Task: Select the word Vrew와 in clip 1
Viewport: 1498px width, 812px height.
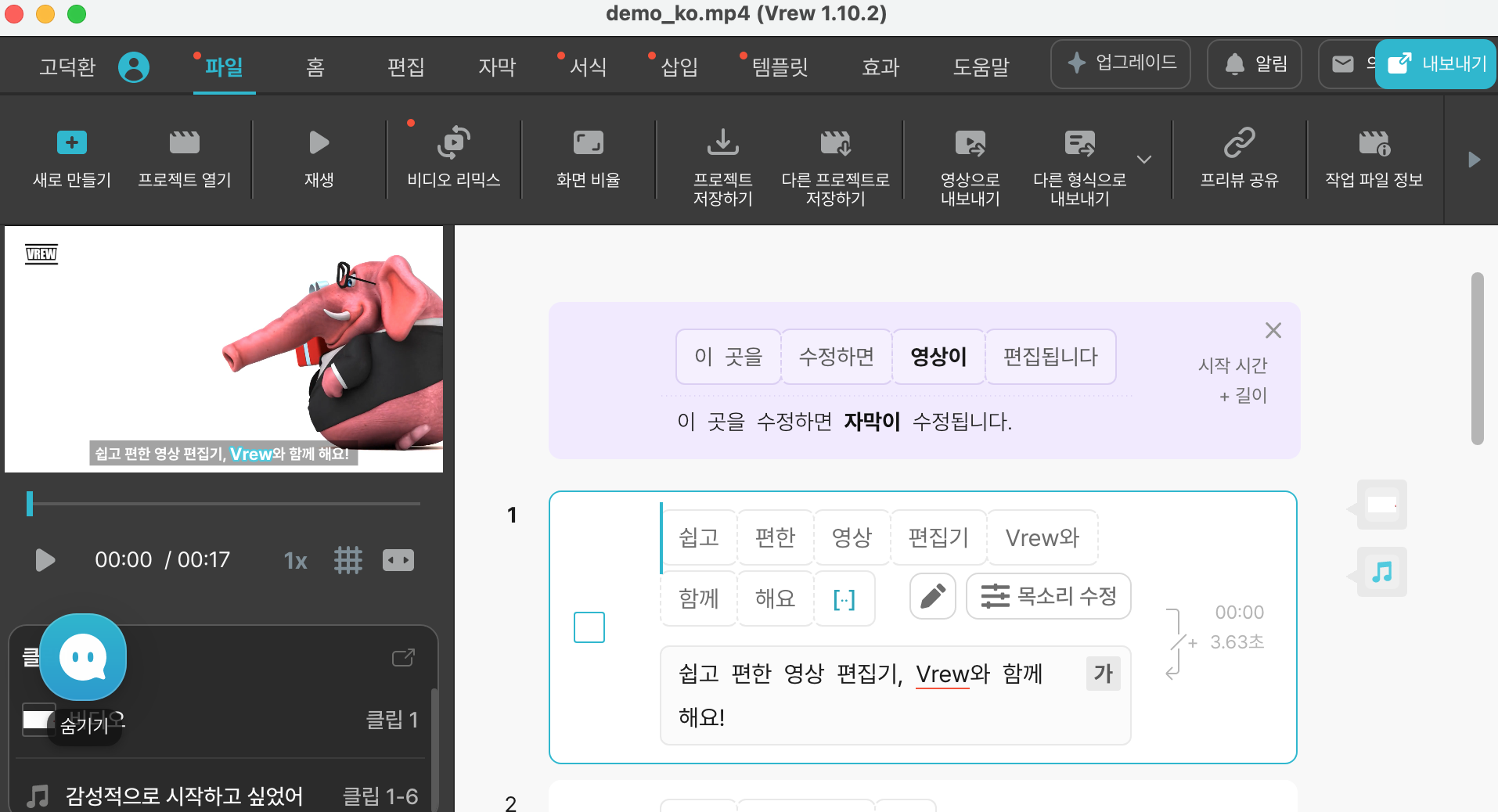Action: tap(1042, 537)
